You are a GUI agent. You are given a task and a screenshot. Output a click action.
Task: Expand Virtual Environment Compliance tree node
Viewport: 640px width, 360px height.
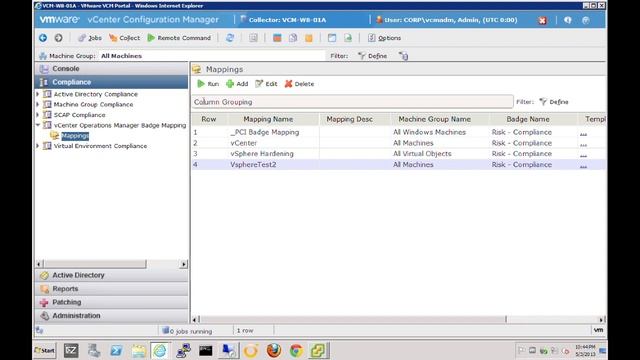pos(38,146)
